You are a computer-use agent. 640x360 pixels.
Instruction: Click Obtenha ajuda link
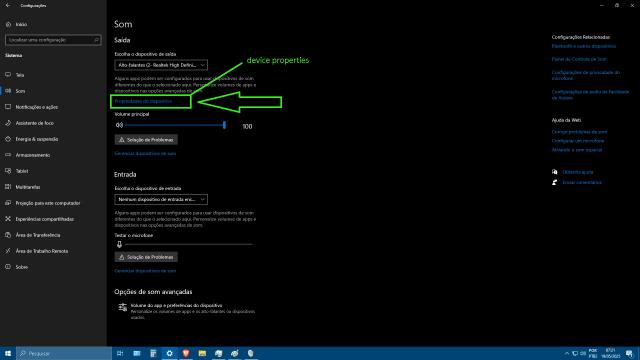click(578, 172)
